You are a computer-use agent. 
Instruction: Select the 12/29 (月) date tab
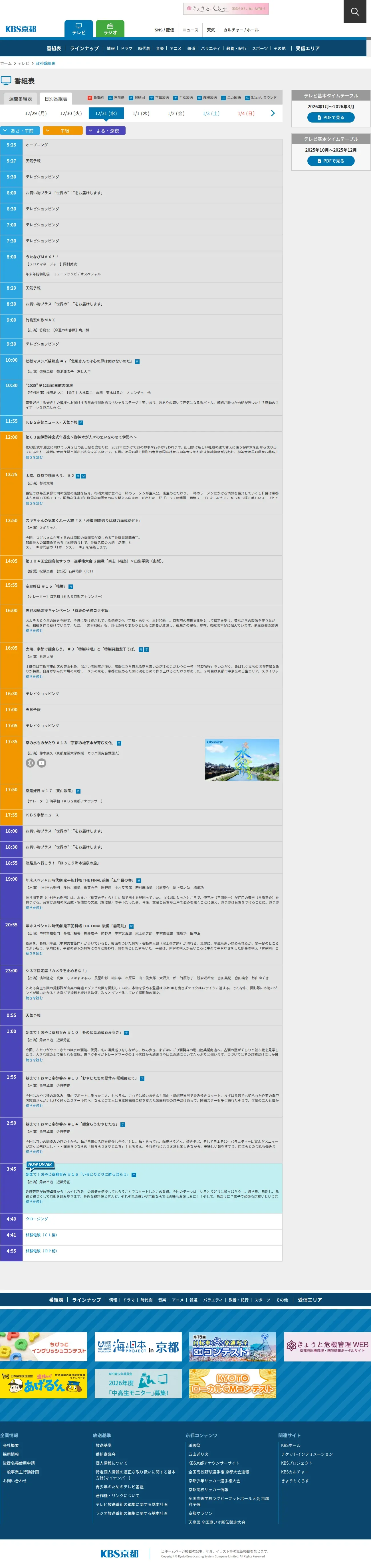click(36, 113)
